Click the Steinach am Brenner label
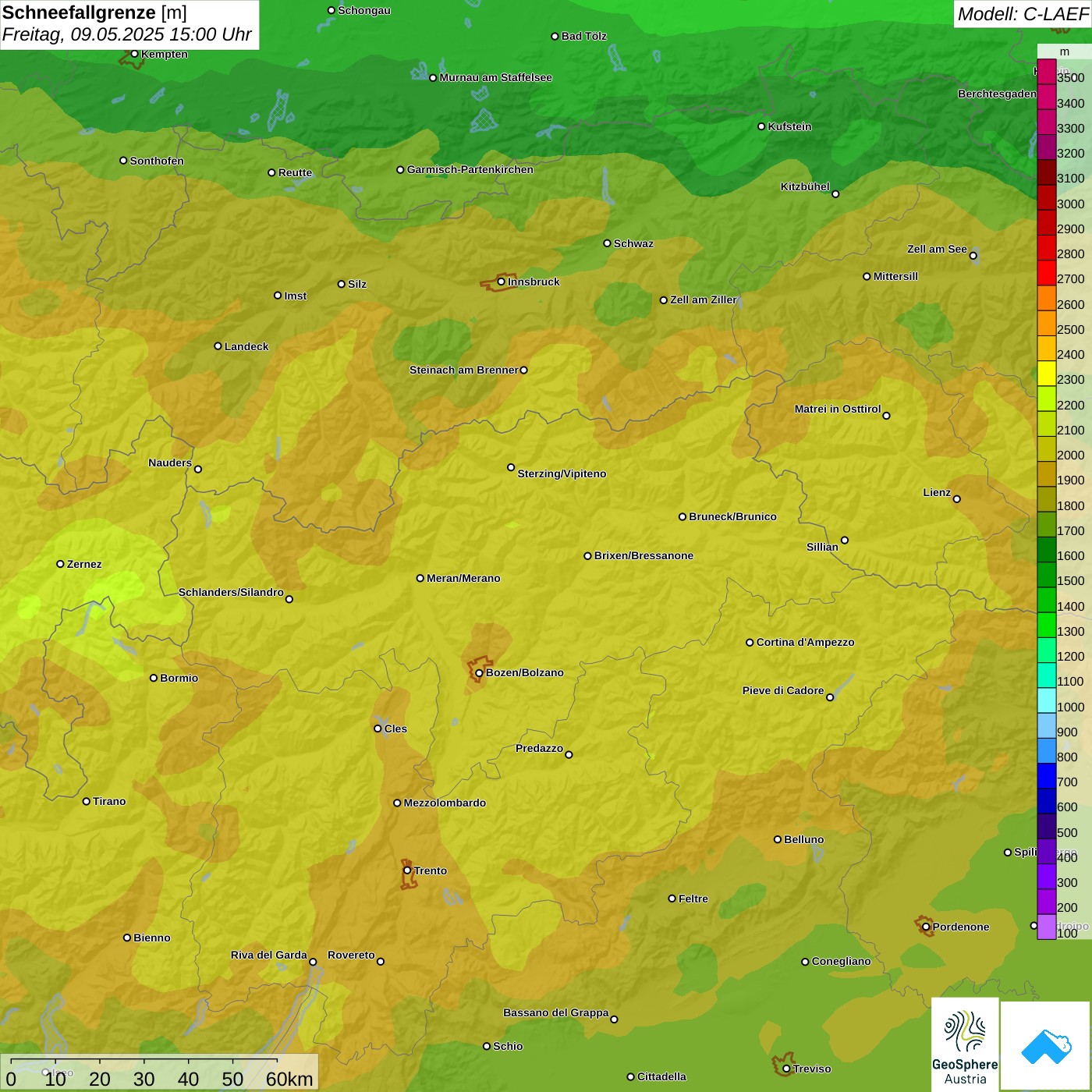1092x1092 pixels. (x=463, y=370)
